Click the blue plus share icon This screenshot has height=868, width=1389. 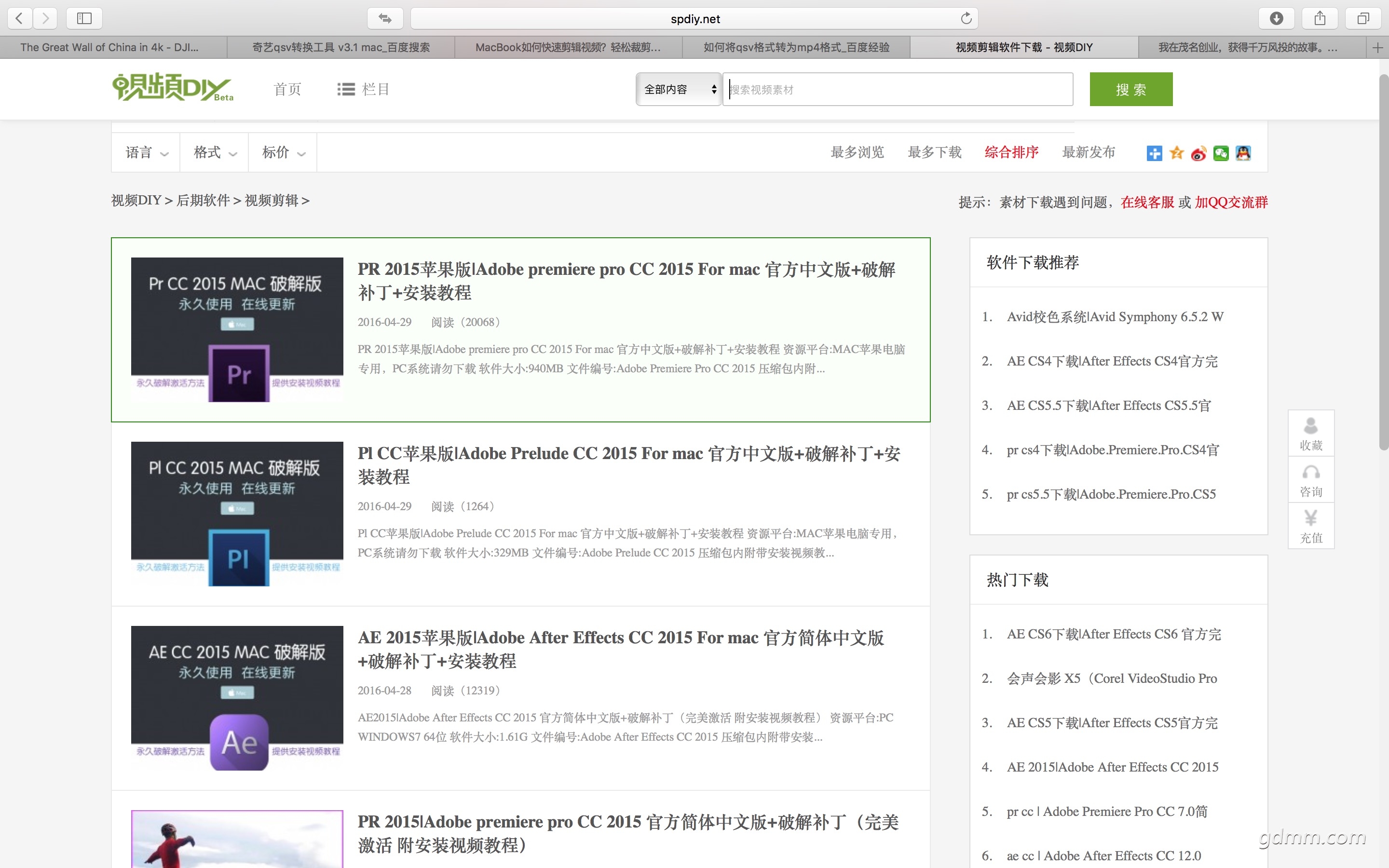point(1154,153)
